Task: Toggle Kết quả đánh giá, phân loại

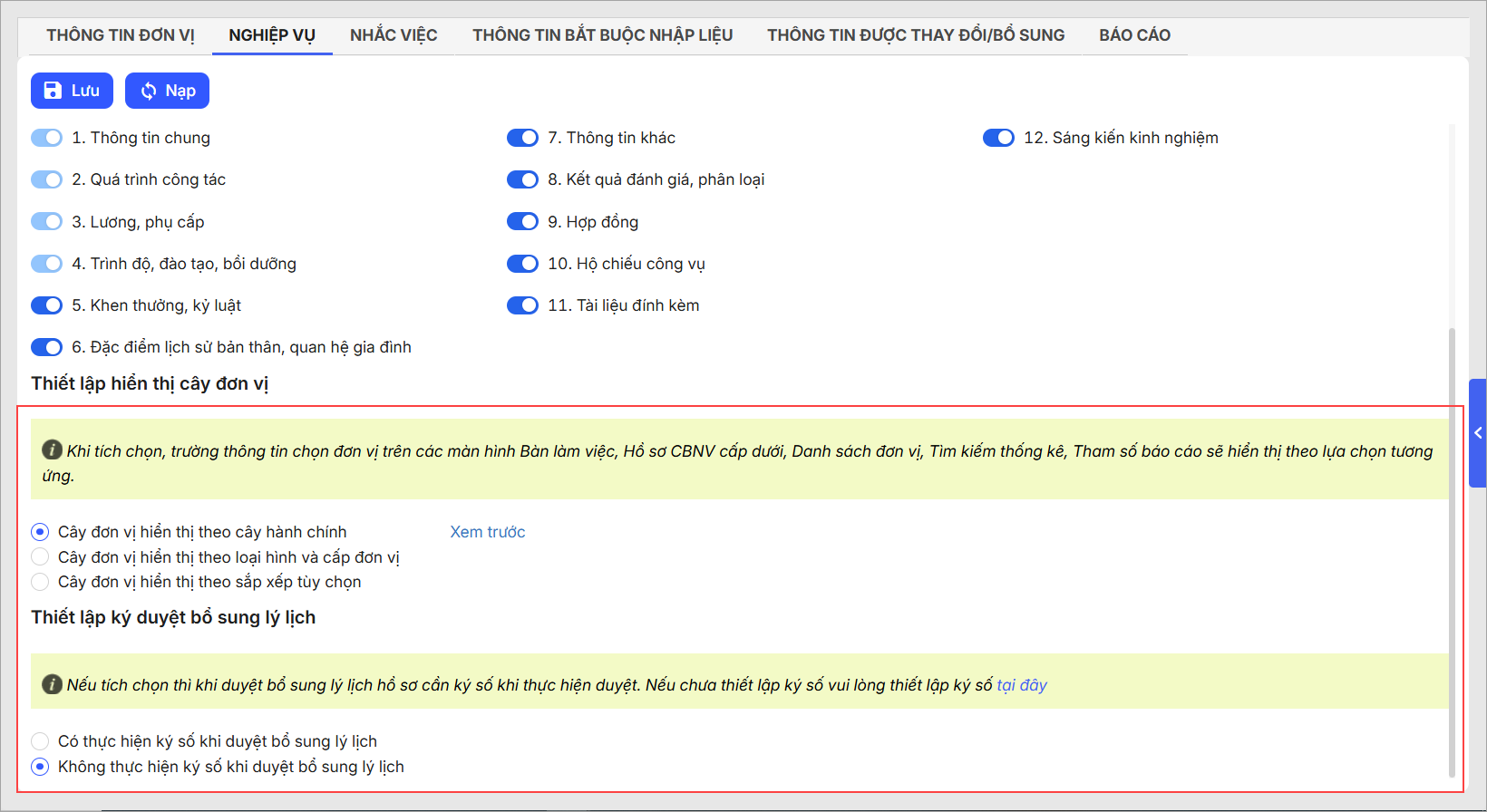Action: pyautogui.click(x=522, y=179)
